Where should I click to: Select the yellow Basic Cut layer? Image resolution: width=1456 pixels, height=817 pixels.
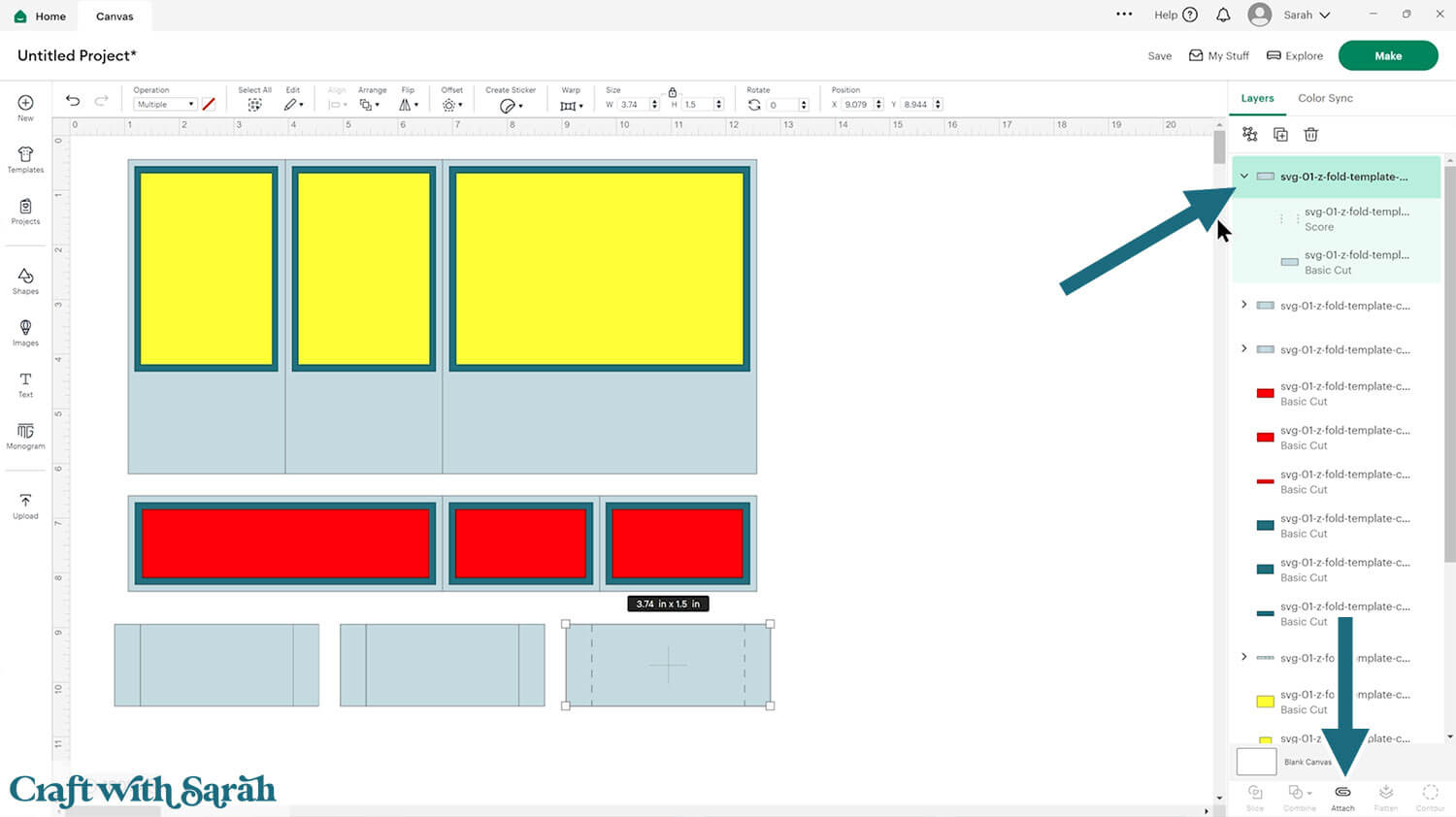tap(1338, 702)
